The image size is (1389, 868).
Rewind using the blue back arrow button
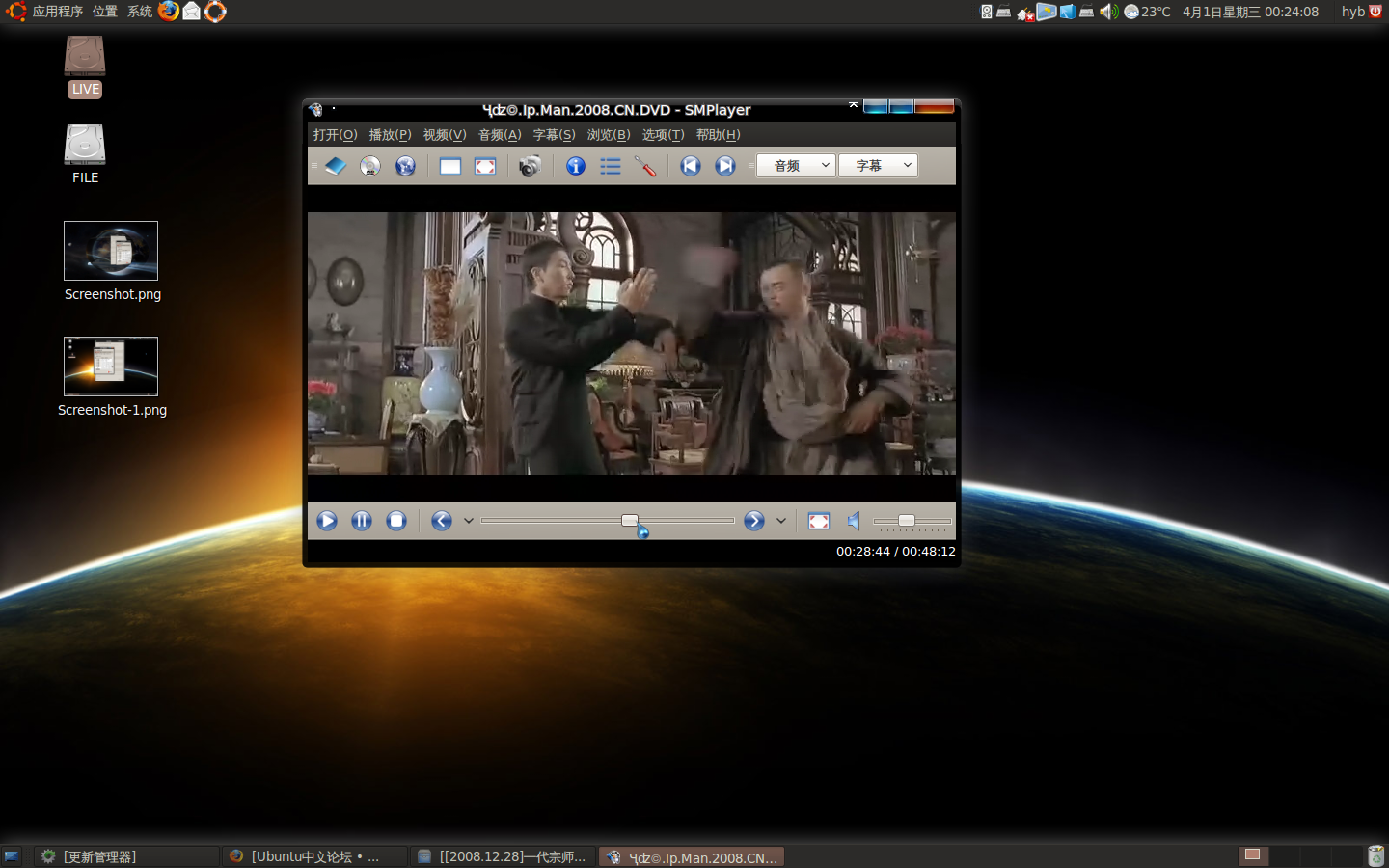442,521
